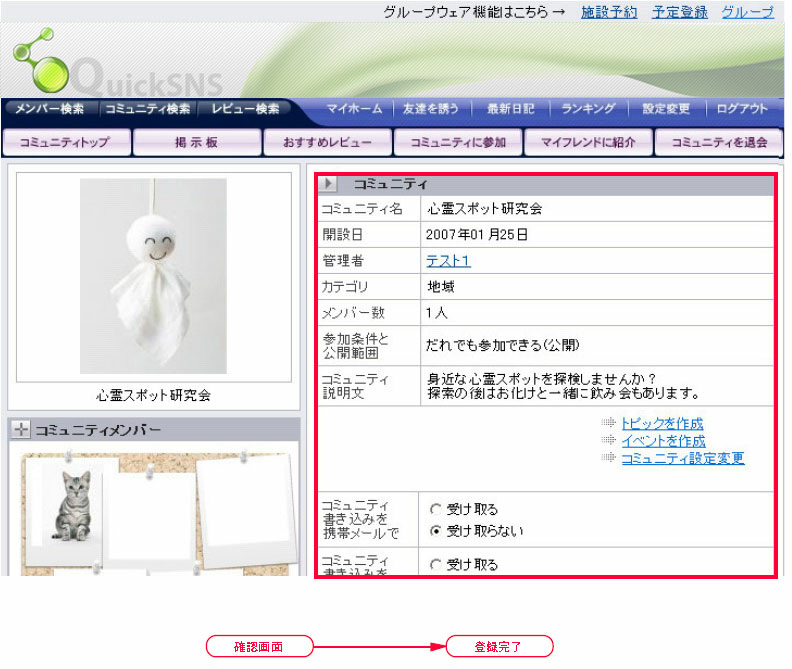Select 受け取る radio for mobile mail
This screenshot has width=792, height=669.
point(436,510)
